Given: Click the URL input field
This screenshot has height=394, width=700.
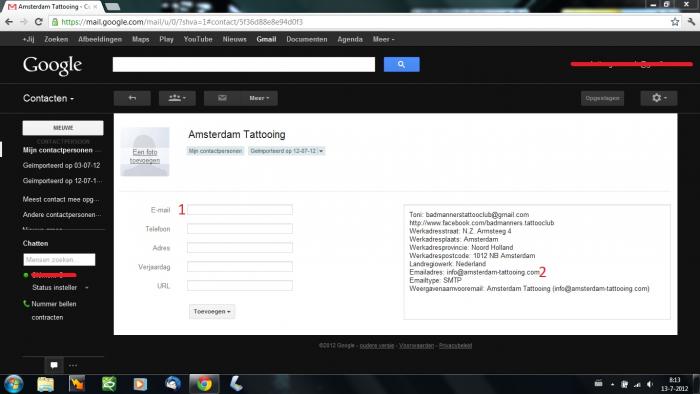Looking at the screenshot, I should pos(240,286).
